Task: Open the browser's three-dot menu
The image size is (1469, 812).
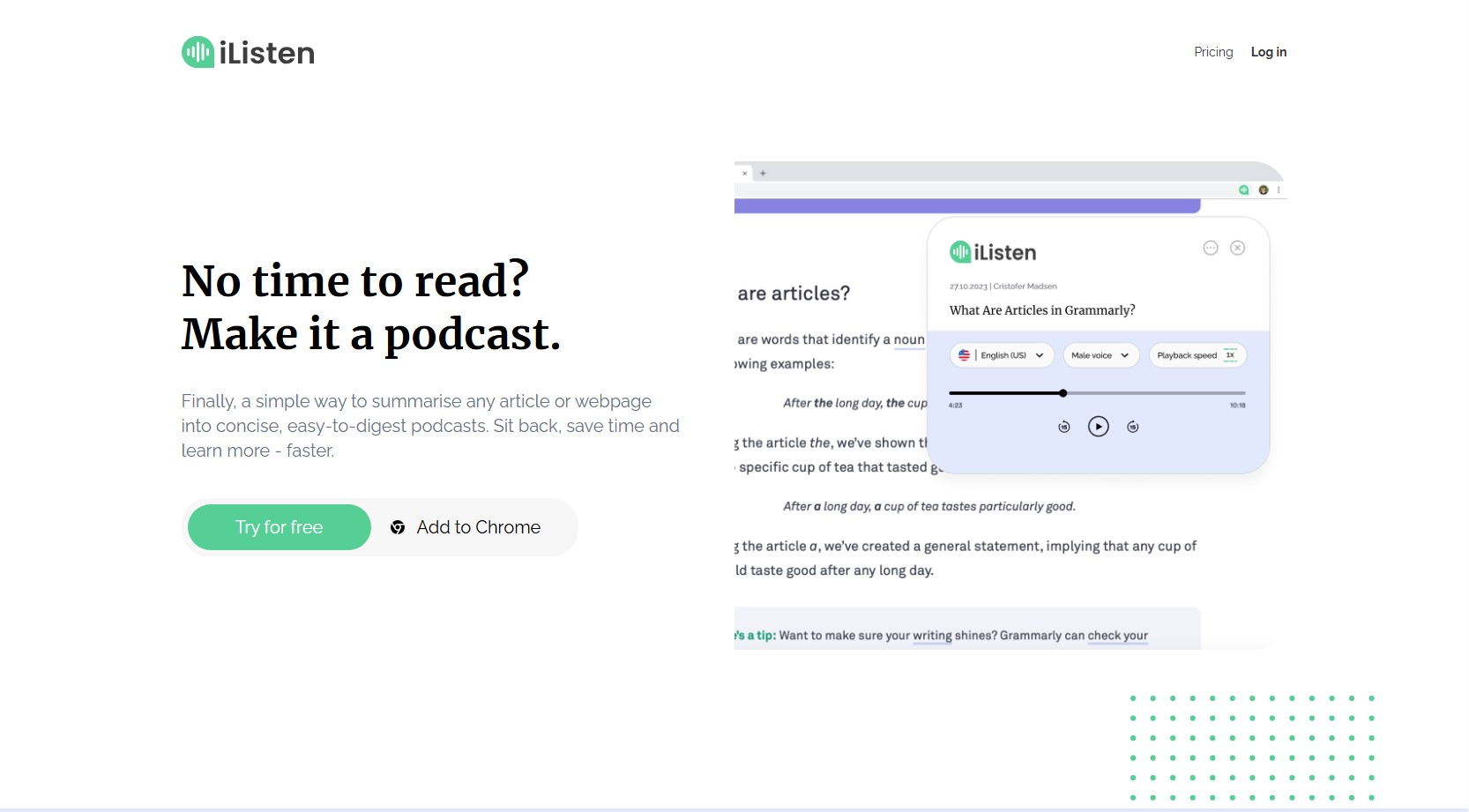Action: (1279, 190)
